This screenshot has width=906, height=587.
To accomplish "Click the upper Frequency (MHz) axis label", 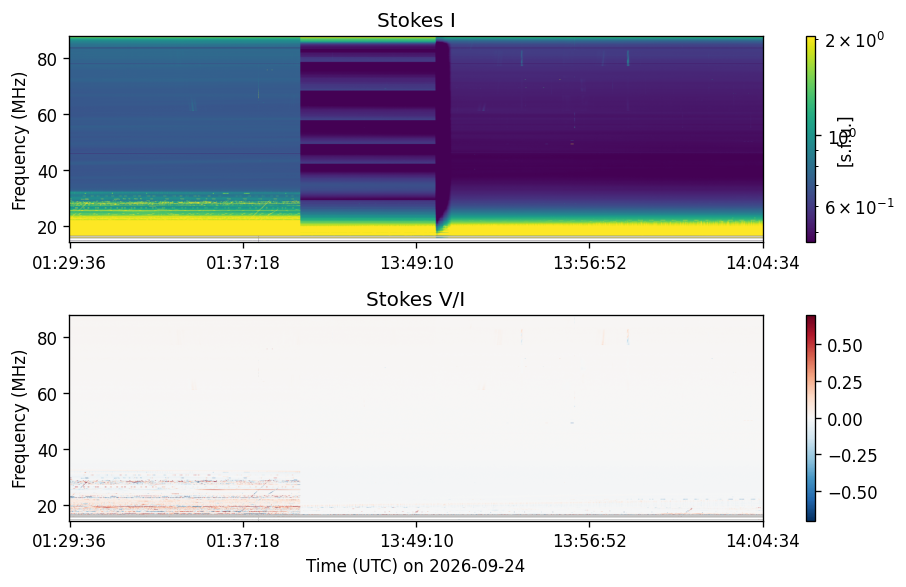I will click(19, 141).
